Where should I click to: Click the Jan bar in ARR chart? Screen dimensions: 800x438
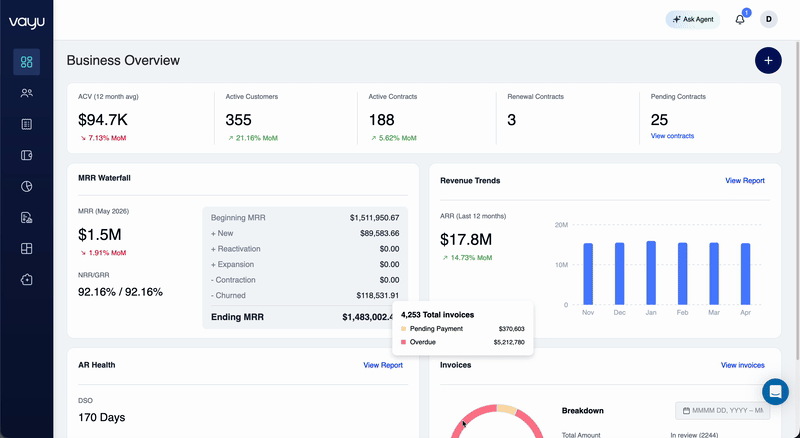(651, 273)
